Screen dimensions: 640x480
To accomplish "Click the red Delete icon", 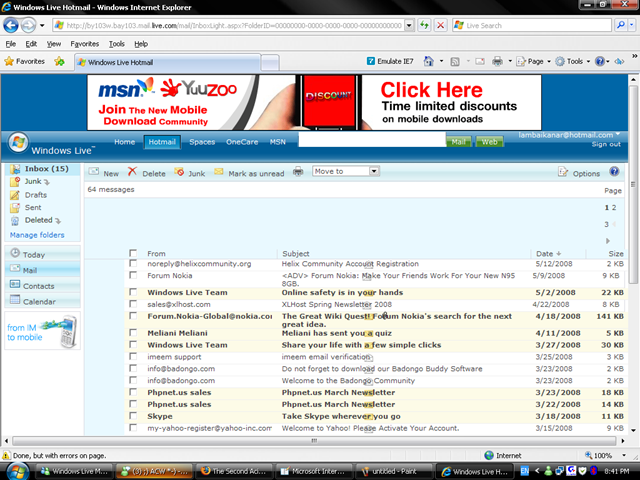I will click(132, 173).
